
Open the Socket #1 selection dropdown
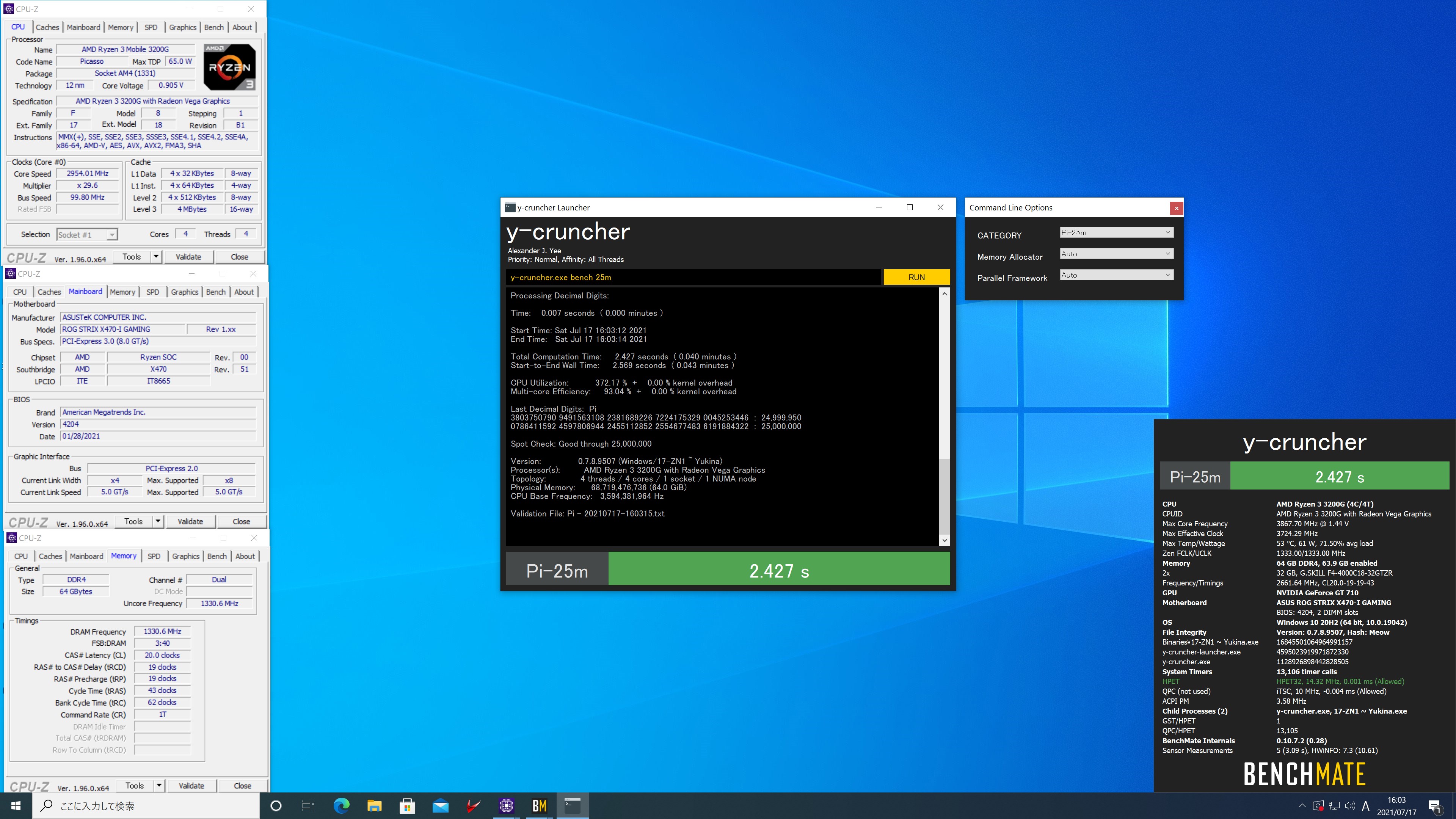click(87, 235)
